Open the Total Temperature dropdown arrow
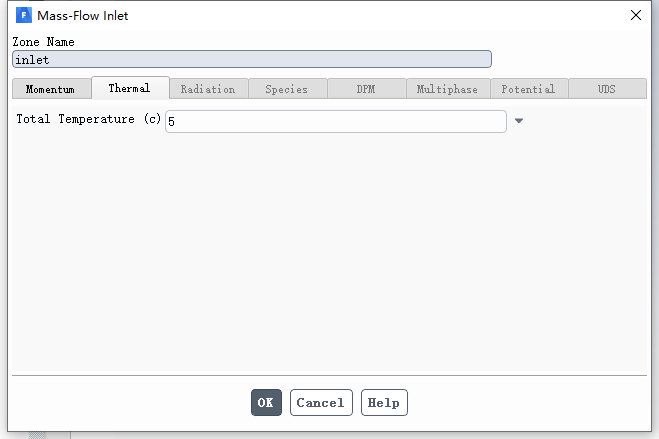This screenshot has height=439, width=659. click(x=519, y=121)
